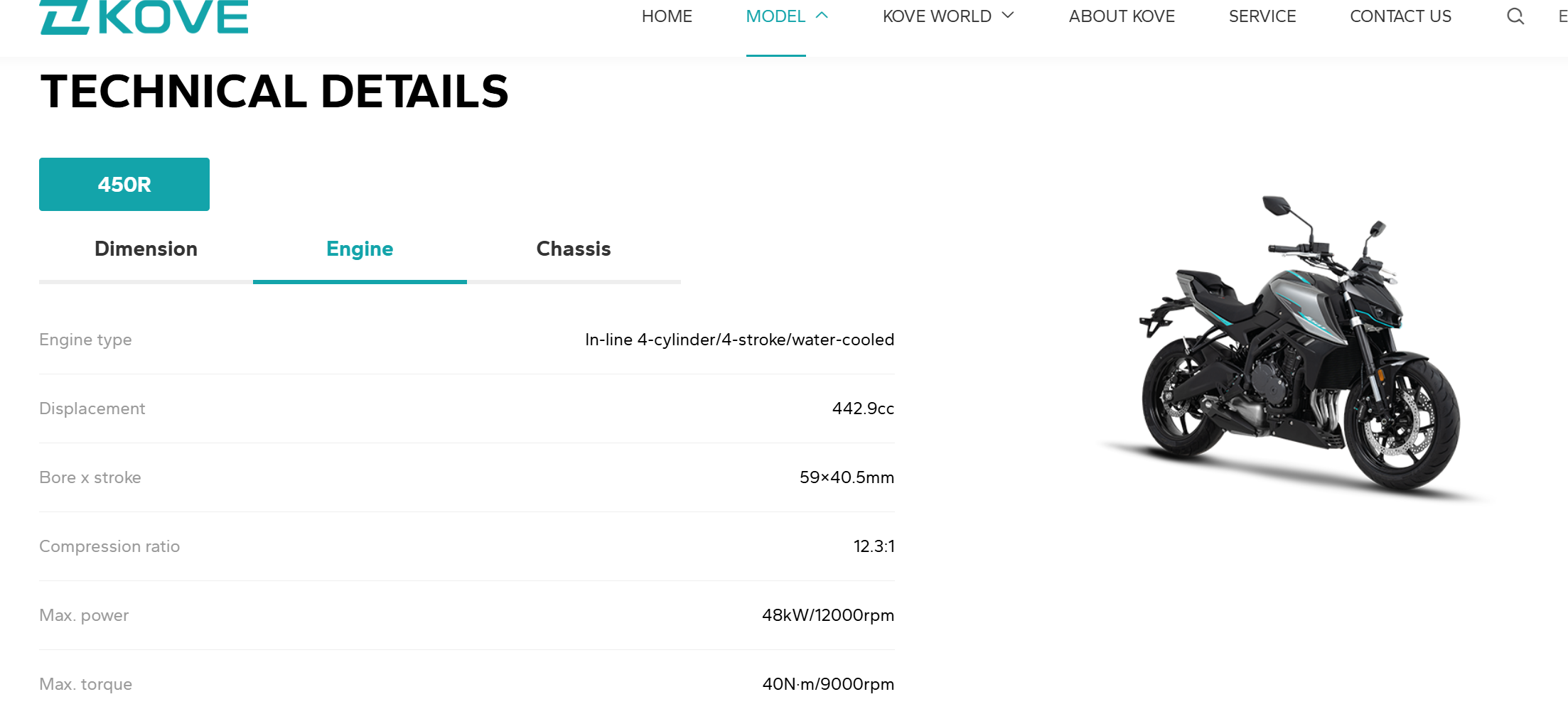Click the 59×40.5mm value

point(847,477)
